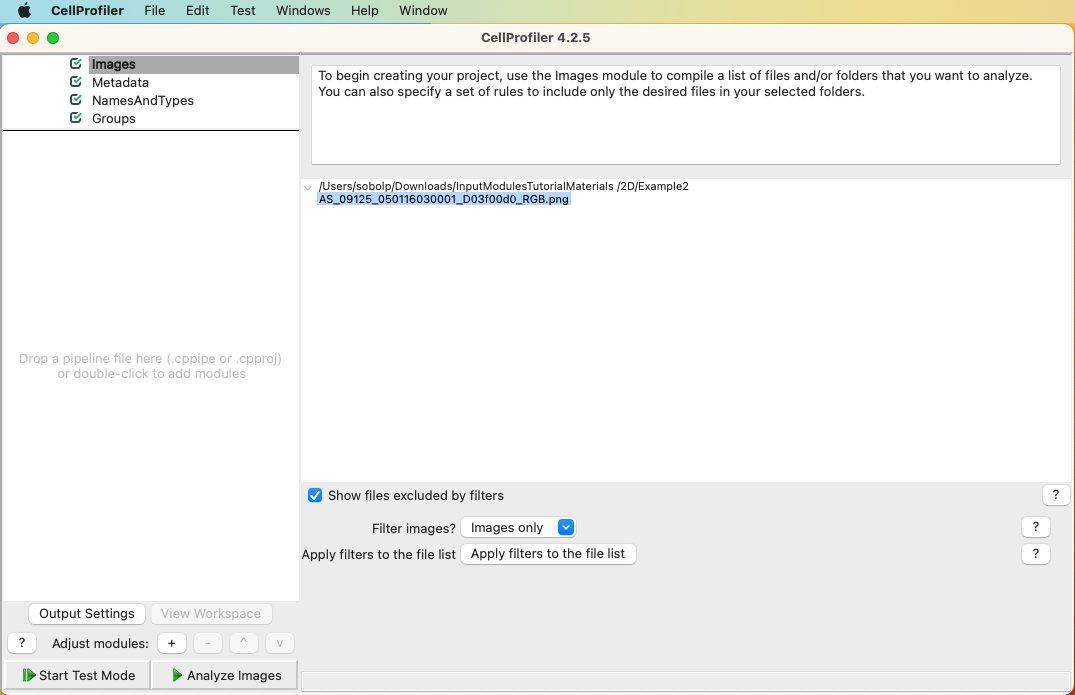Screen dimensions: 1075x695
Task: Click the green checkmark beside the Metadata module
Action: point(75,82)
